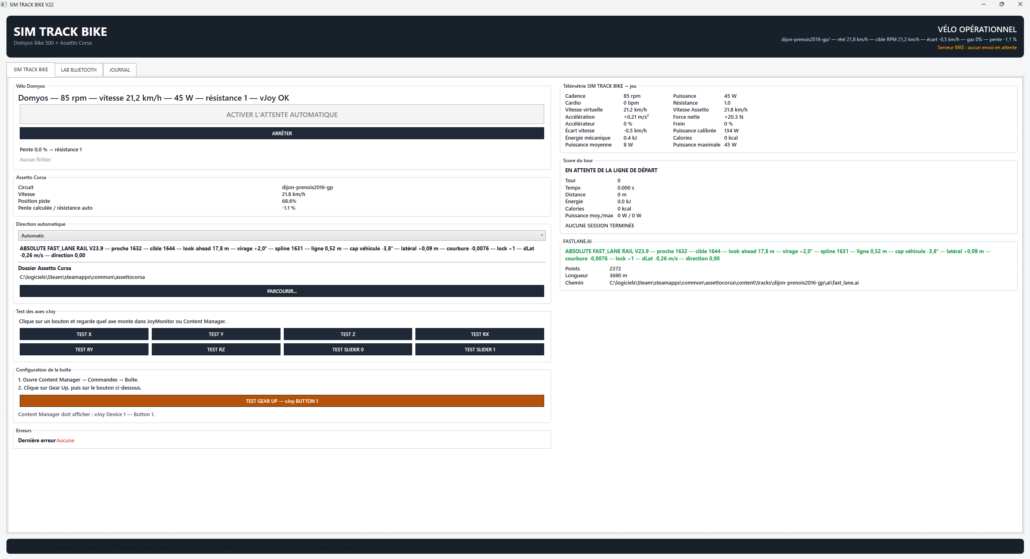Click 'Pente 0,0 % → résistance 1' text
This screenshot has height=559, width=1030.
coord(51,150)
